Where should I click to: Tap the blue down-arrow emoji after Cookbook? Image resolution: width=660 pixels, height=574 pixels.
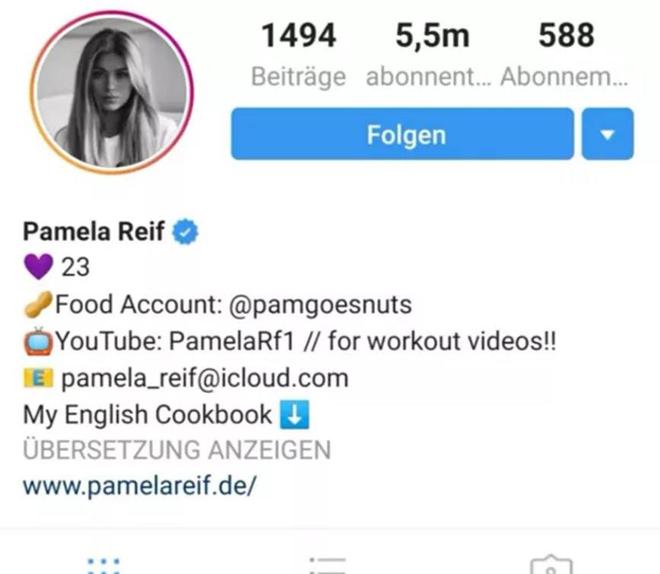coord(295,415)
